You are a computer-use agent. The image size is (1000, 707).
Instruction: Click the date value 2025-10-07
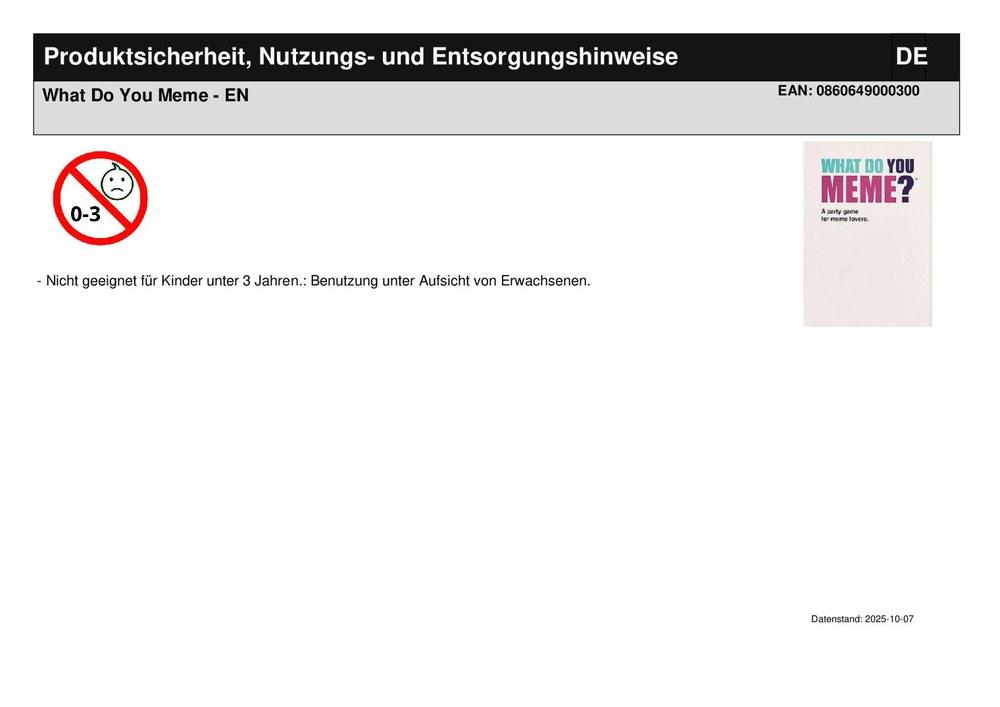tap(889, 619)
